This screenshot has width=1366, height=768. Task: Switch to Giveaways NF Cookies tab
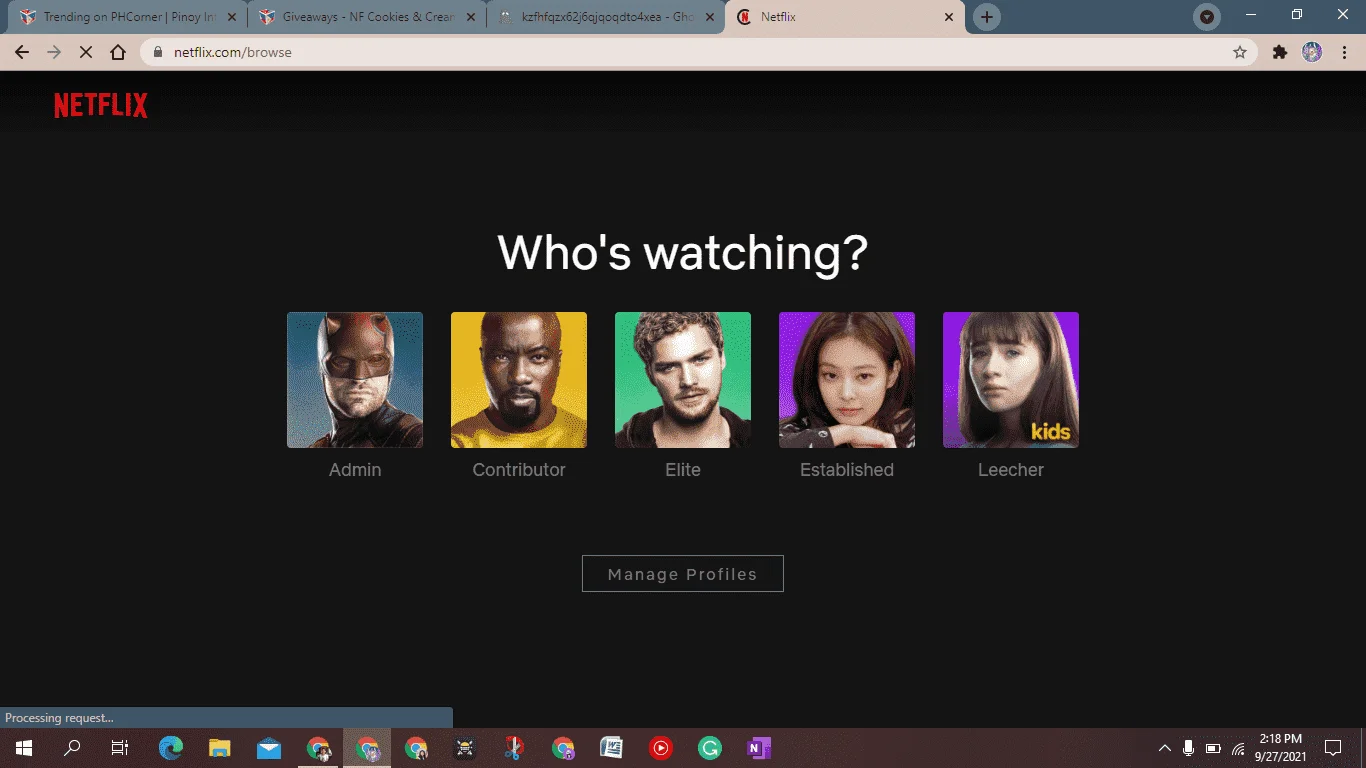point(366,17)
